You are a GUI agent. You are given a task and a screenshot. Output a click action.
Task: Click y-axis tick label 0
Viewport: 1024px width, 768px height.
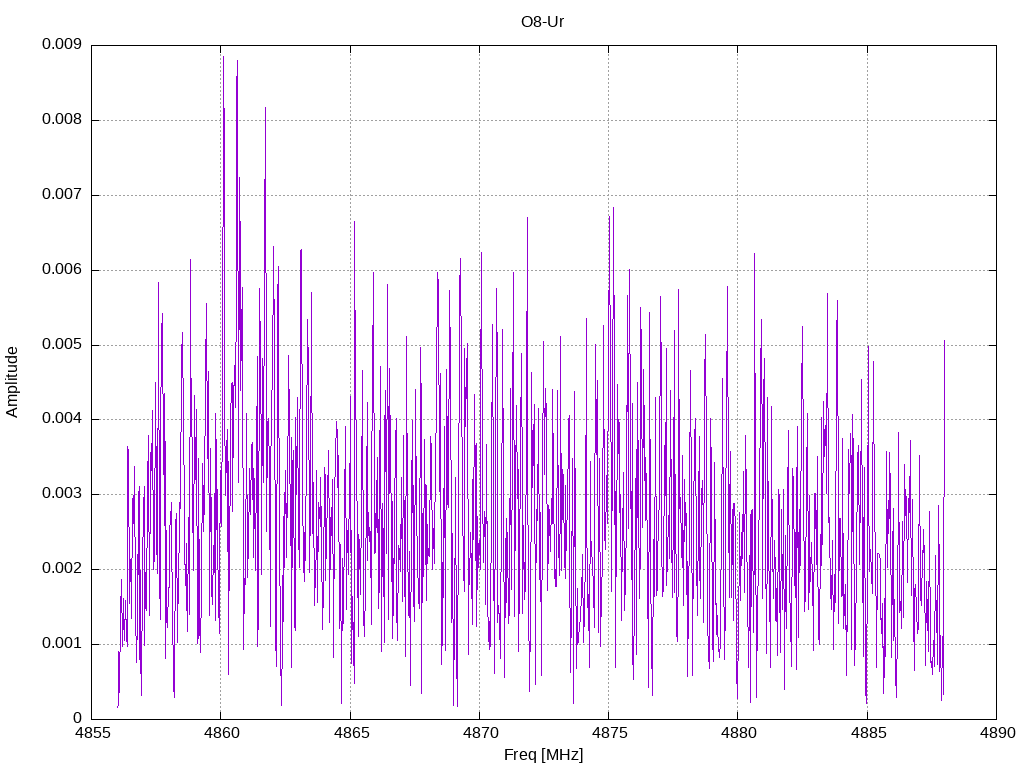pos(78,718)
